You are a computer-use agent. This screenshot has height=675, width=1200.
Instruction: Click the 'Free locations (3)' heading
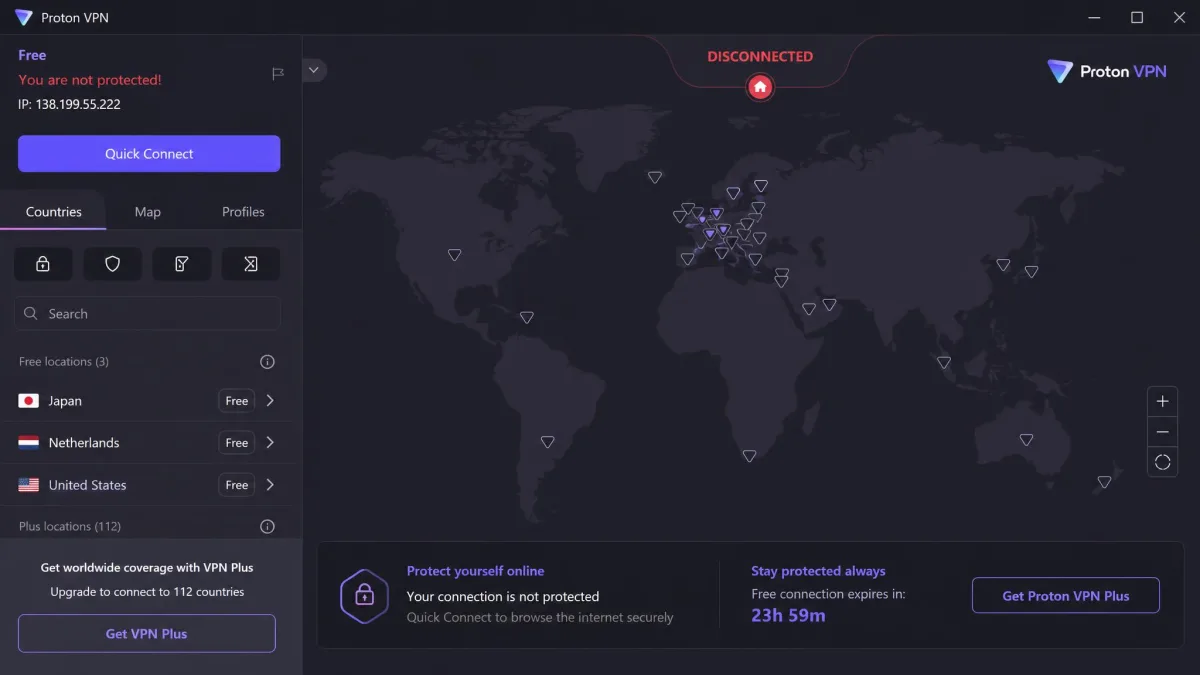pyautogui.click(x=64, y=362)
